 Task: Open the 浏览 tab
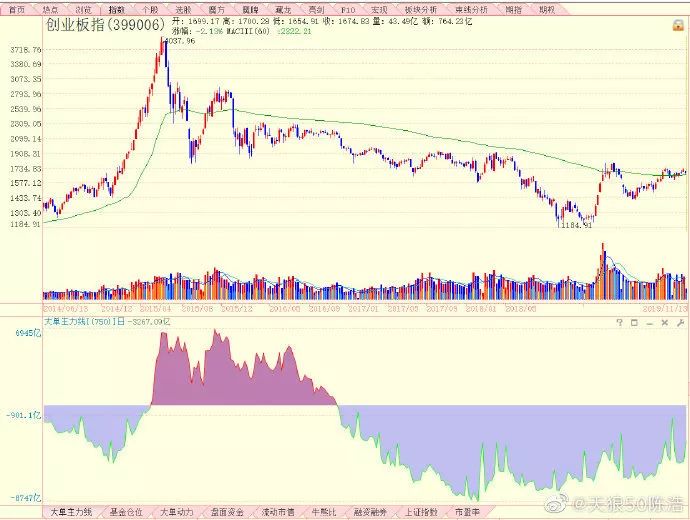[83, 9]
